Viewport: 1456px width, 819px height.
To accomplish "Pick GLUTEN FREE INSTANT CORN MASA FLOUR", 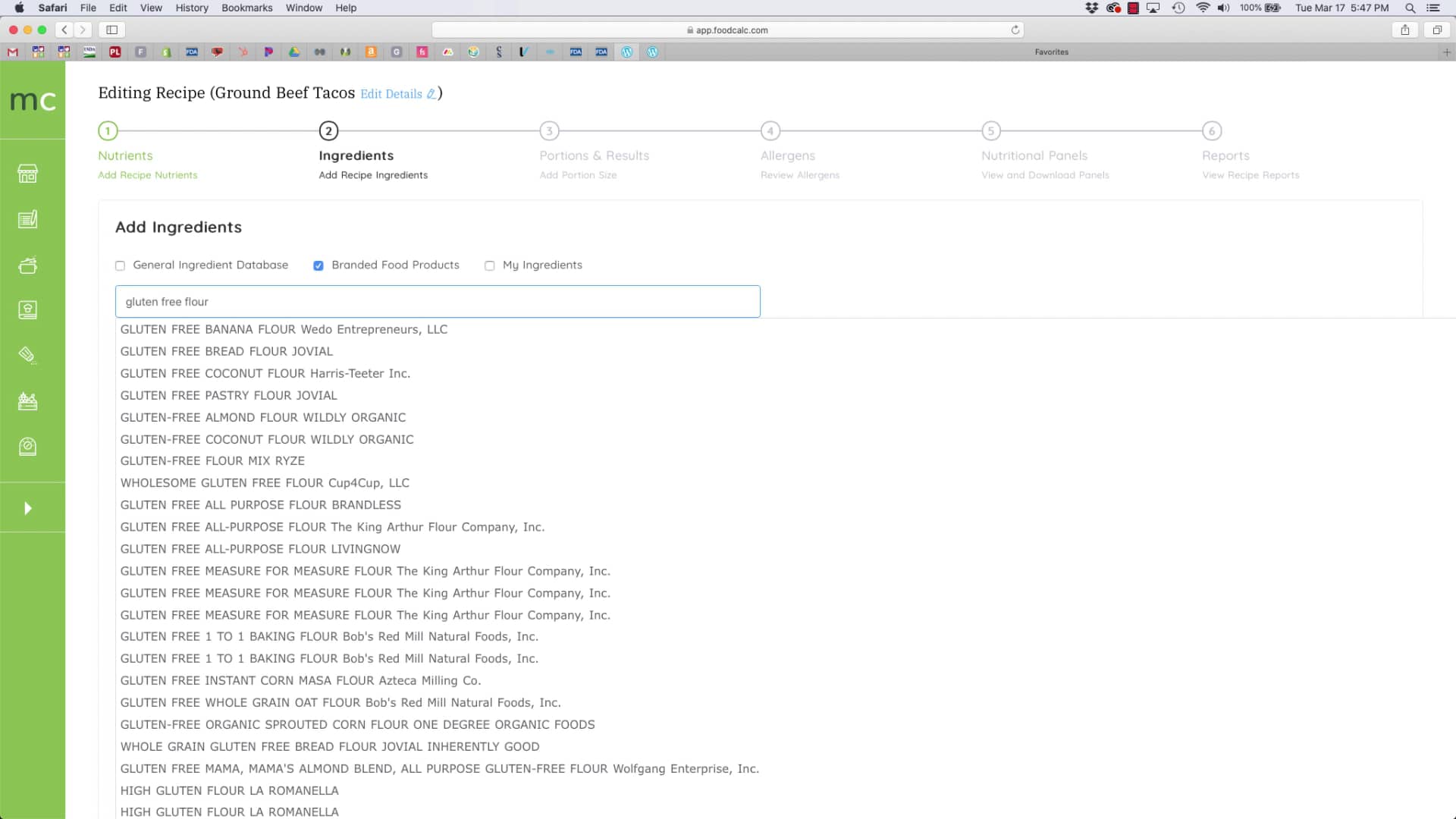I will click(x=300, y=680).
